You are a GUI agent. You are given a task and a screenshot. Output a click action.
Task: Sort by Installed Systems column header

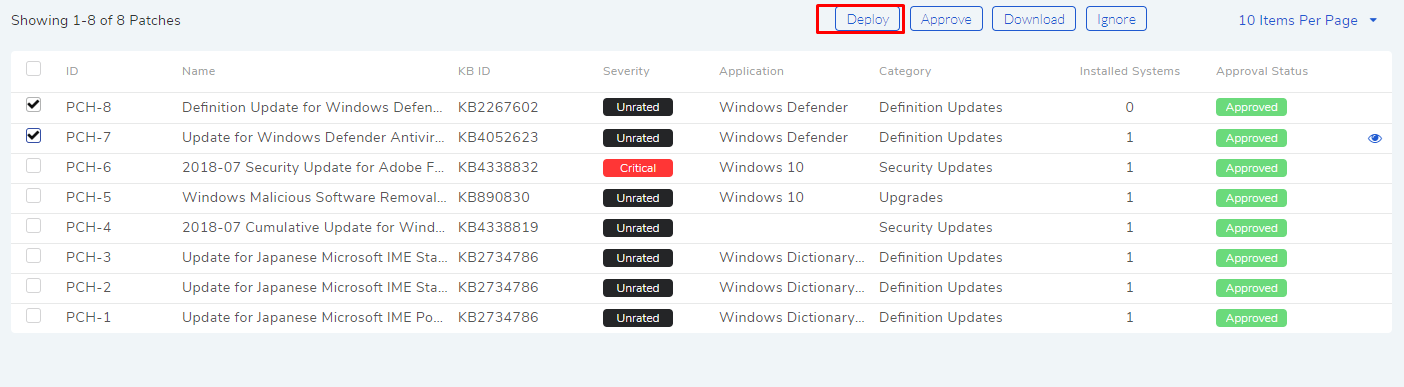pos(1130,71)
